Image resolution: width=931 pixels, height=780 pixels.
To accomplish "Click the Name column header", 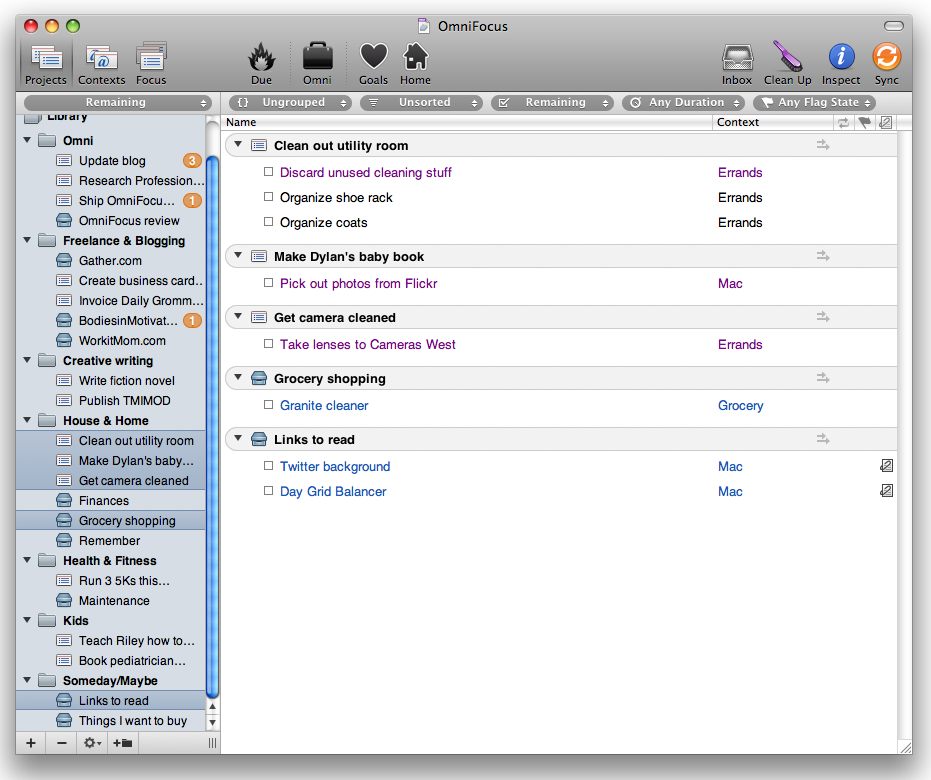I will [467, 122].
